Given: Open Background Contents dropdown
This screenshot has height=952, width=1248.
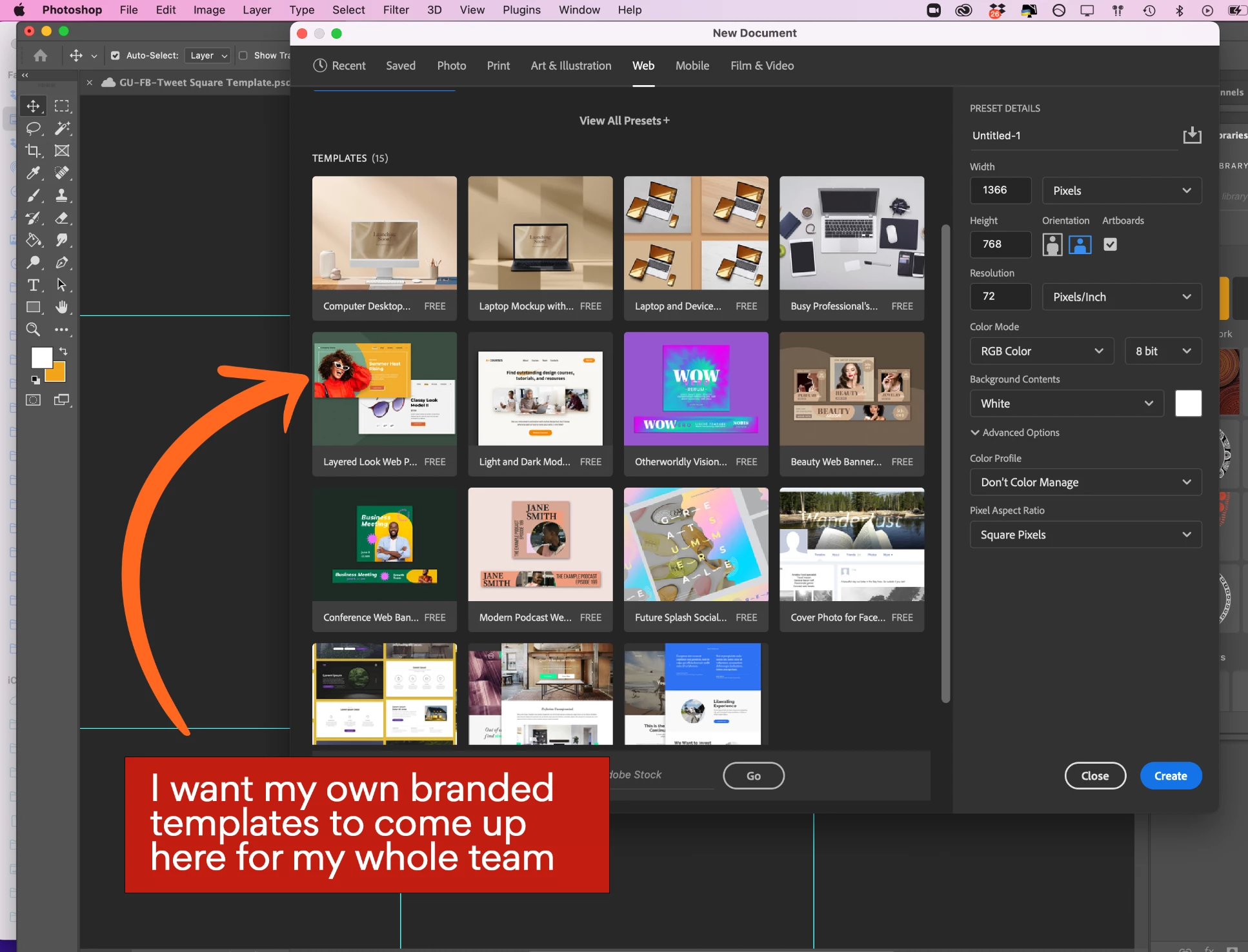Looking at the screenshot, I should point(1066,404).
